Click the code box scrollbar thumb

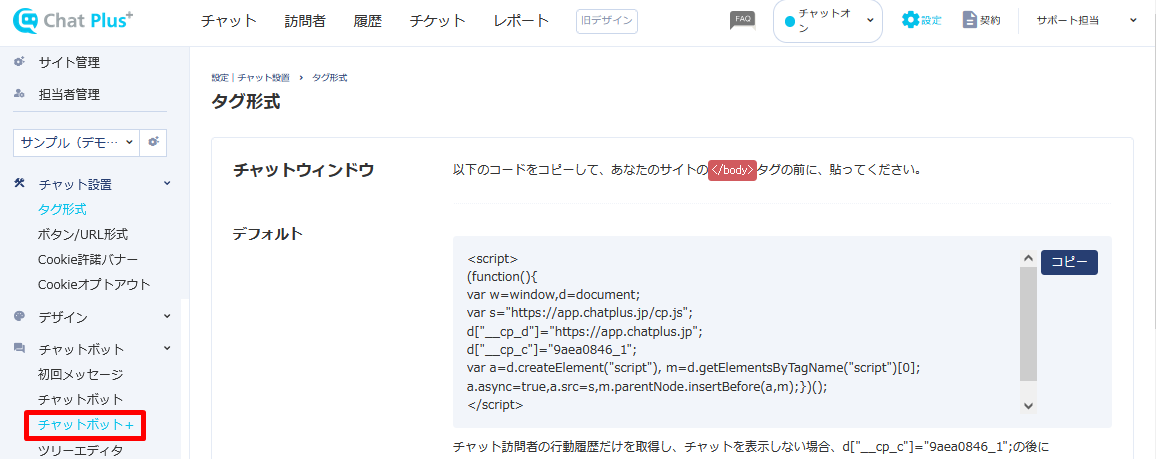pos(1028,324)
